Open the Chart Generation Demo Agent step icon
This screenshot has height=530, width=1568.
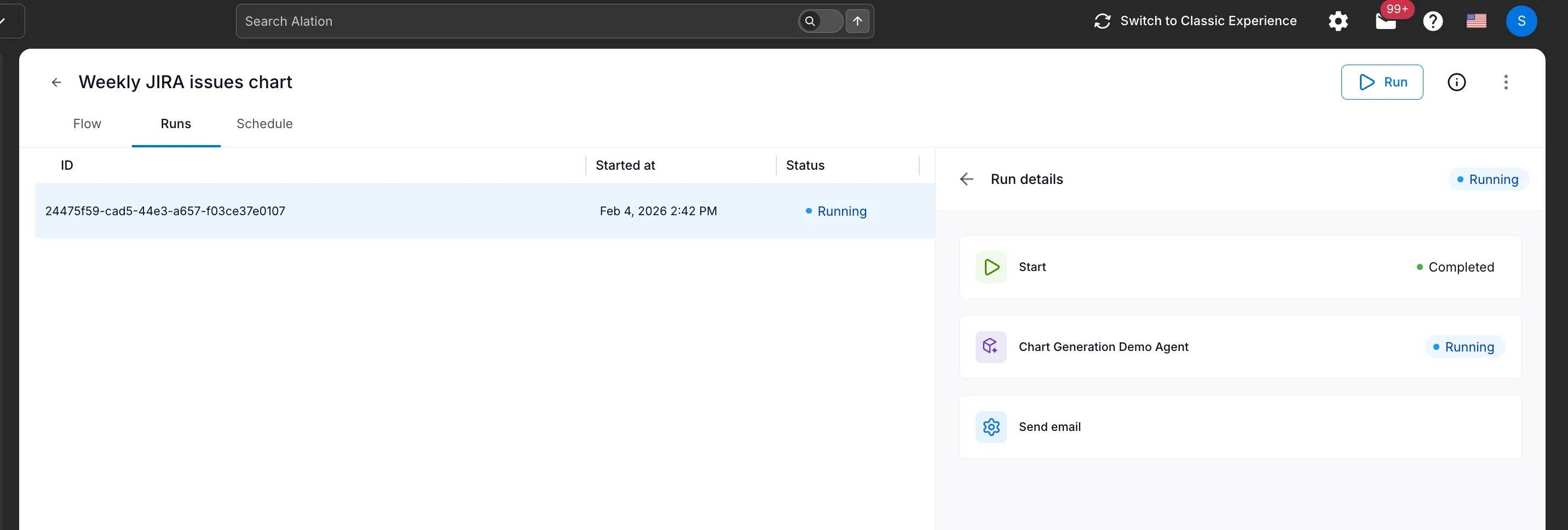[990, 347]
